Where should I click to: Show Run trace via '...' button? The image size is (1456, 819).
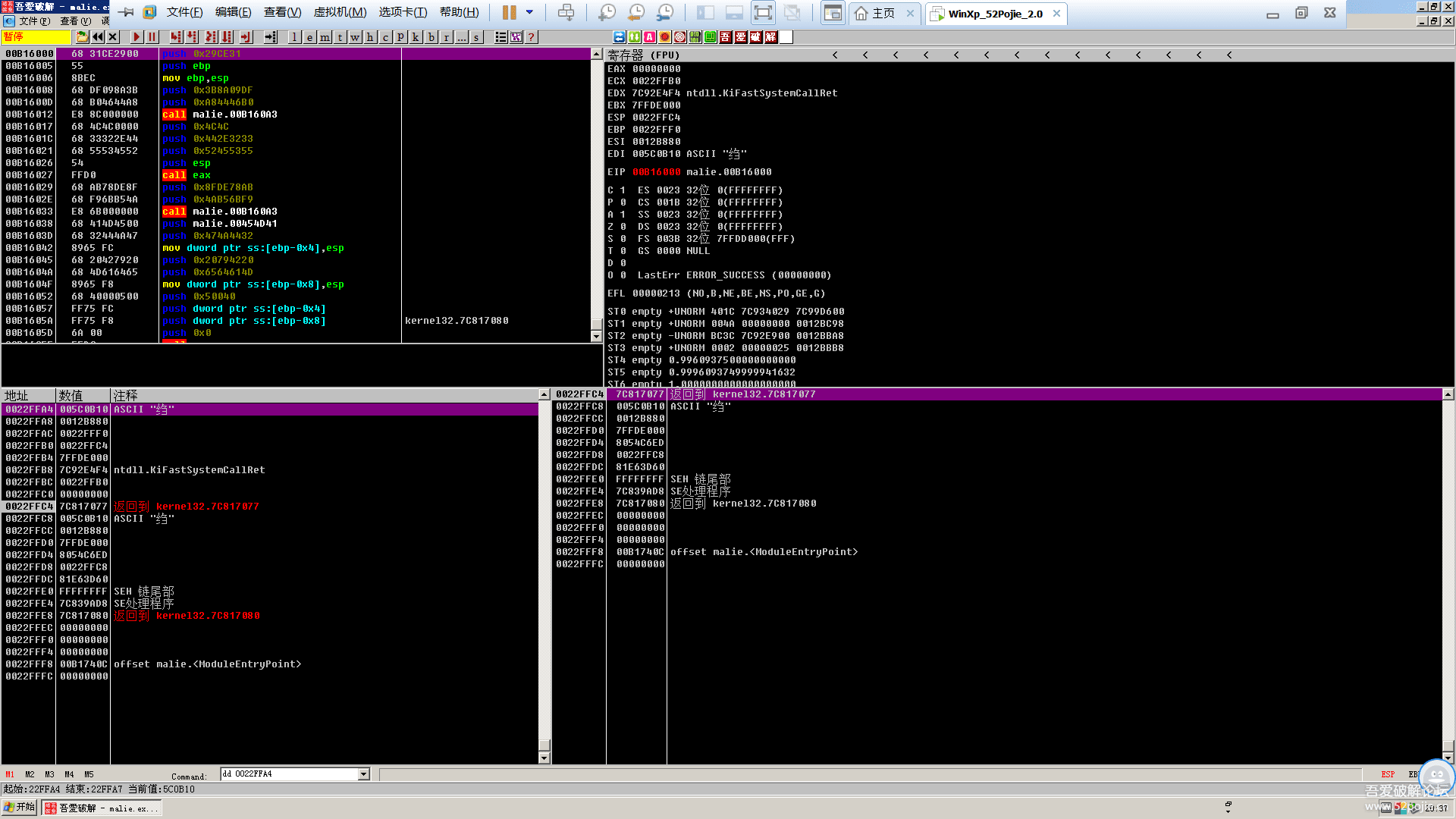tap(461, 37)
